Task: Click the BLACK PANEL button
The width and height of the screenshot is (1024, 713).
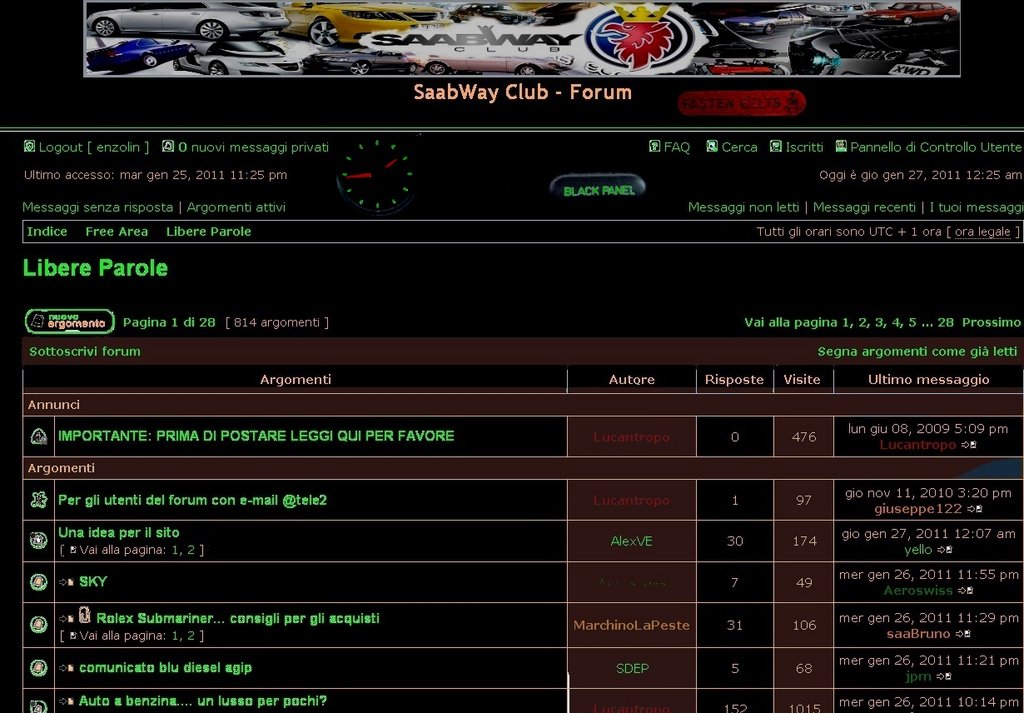Action: (x=598, y=189)
